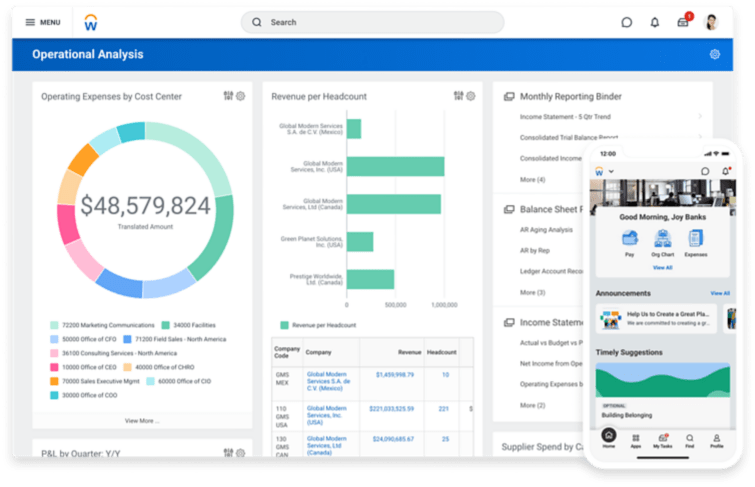755x487 pixels.
Task: Click the $48,579,824 total amount
Action: [145, 206]
